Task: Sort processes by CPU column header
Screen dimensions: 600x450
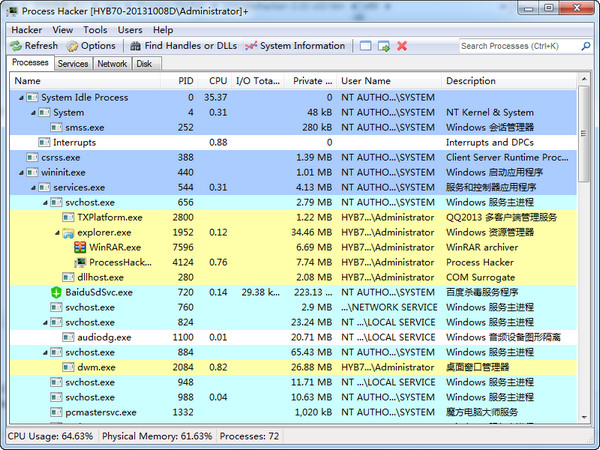Action: tap(217, 81)
